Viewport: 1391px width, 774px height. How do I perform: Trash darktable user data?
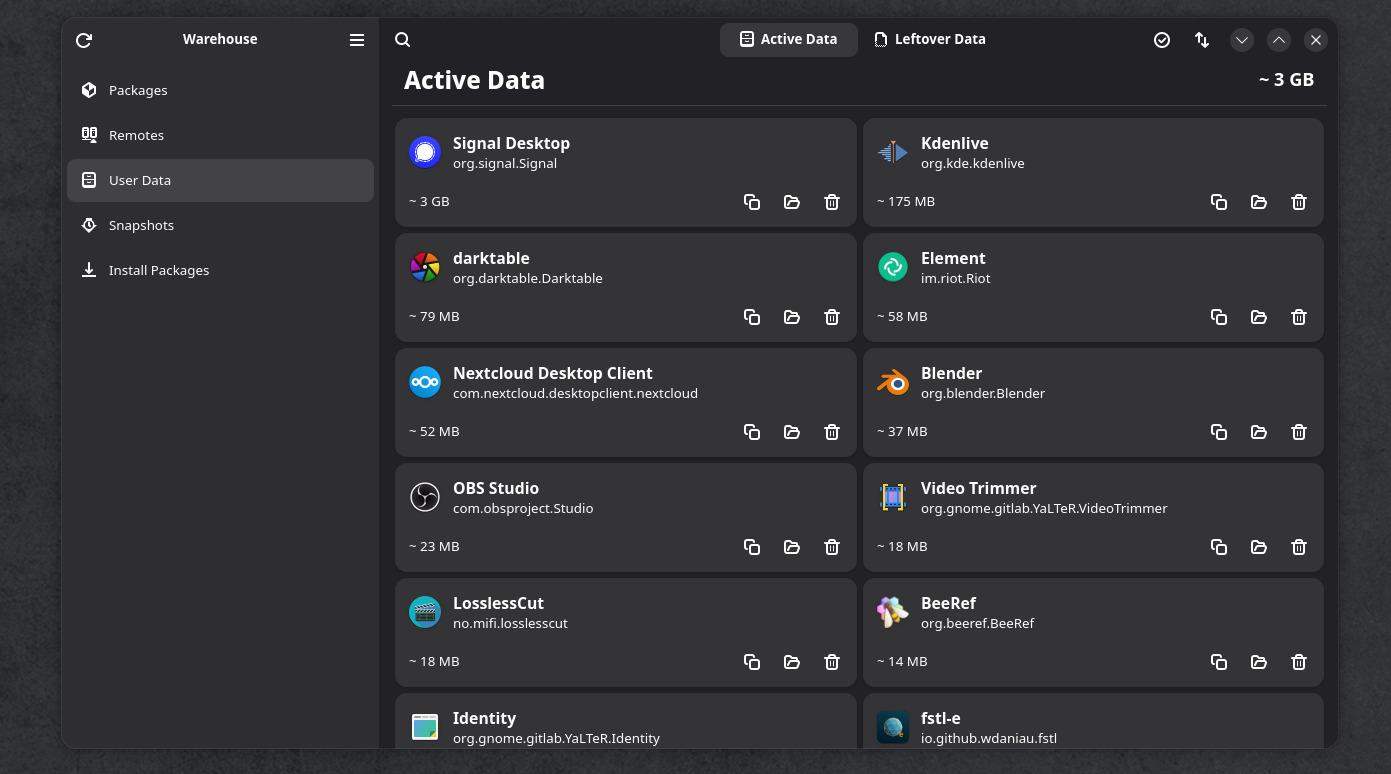832,317
